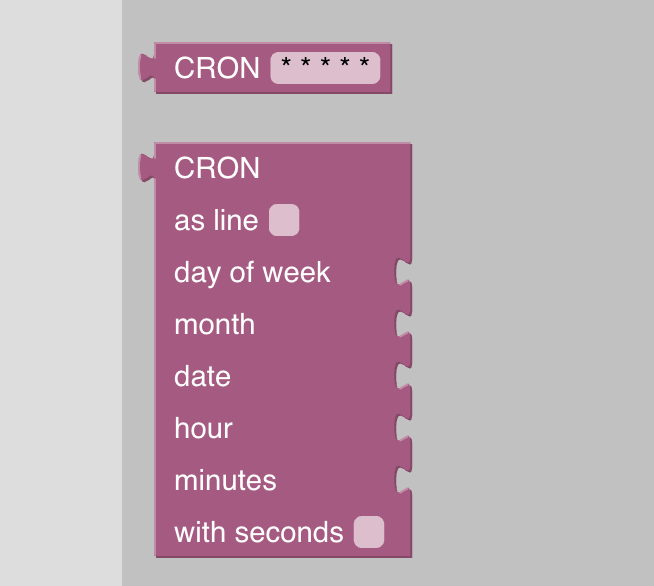The width and height of the screenshot is (654, 586).
Task: Click the "with seconds" label text
Action: [258, 533]
